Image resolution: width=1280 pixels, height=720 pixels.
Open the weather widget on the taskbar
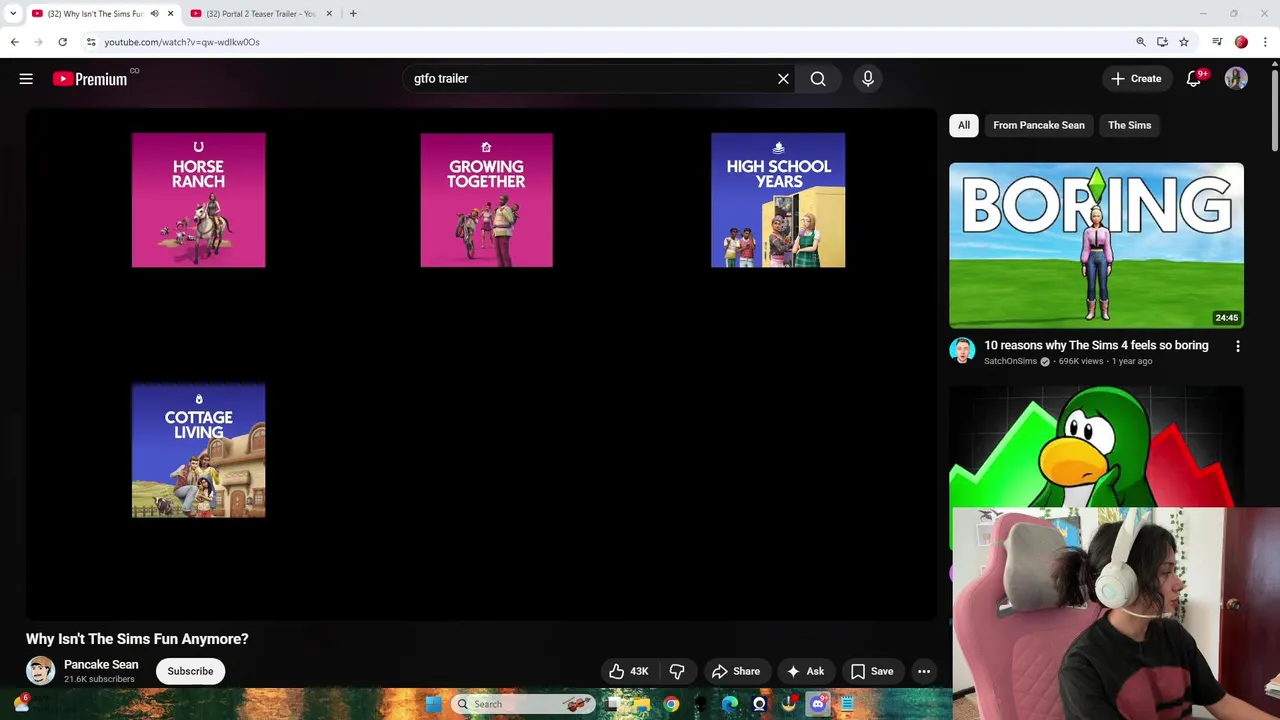pyautogui.click(x=21, y=704)
